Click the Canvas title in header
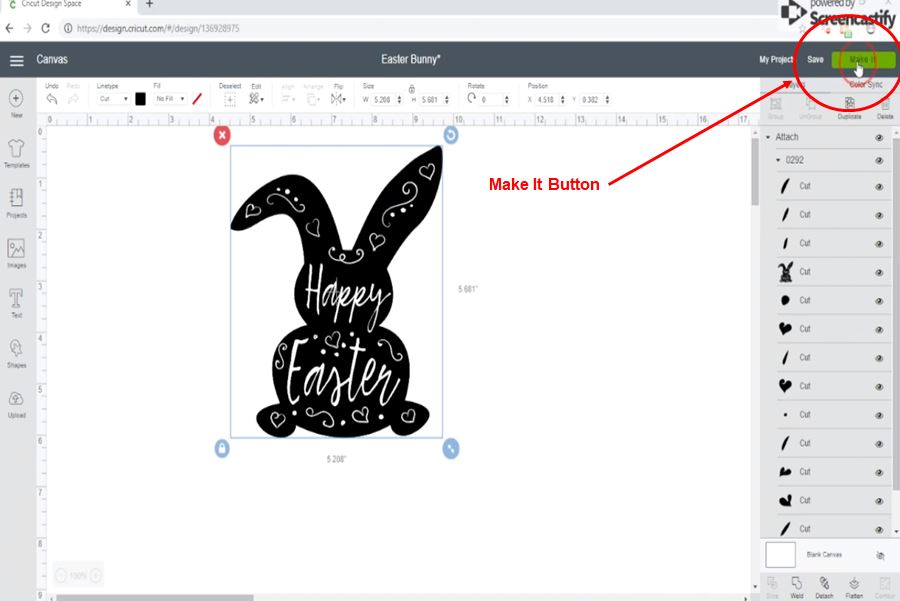Viewport: 900px width, 601px height. tap(52, 60)
